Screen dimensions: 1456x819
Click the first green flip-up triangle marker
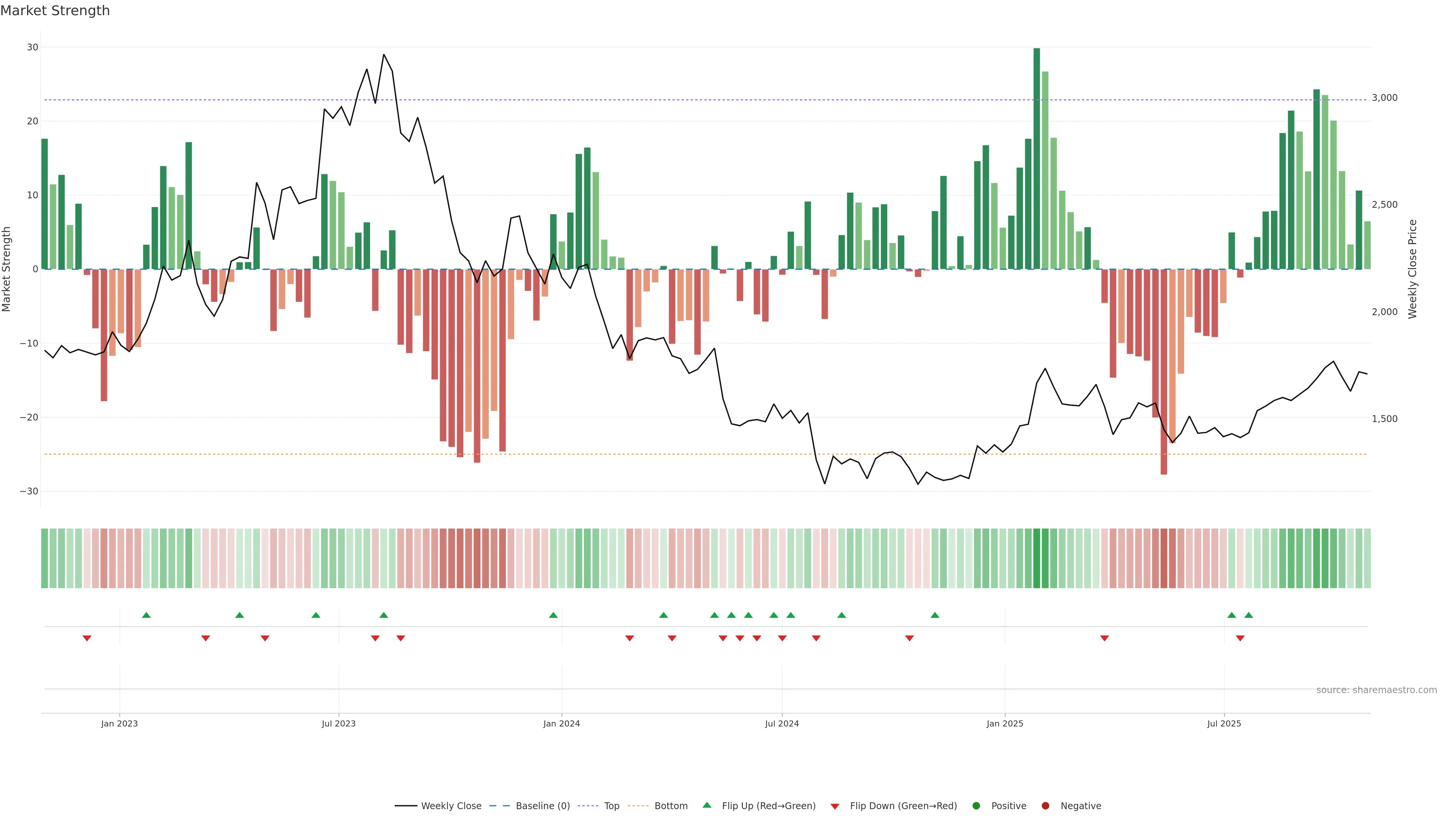146,615
